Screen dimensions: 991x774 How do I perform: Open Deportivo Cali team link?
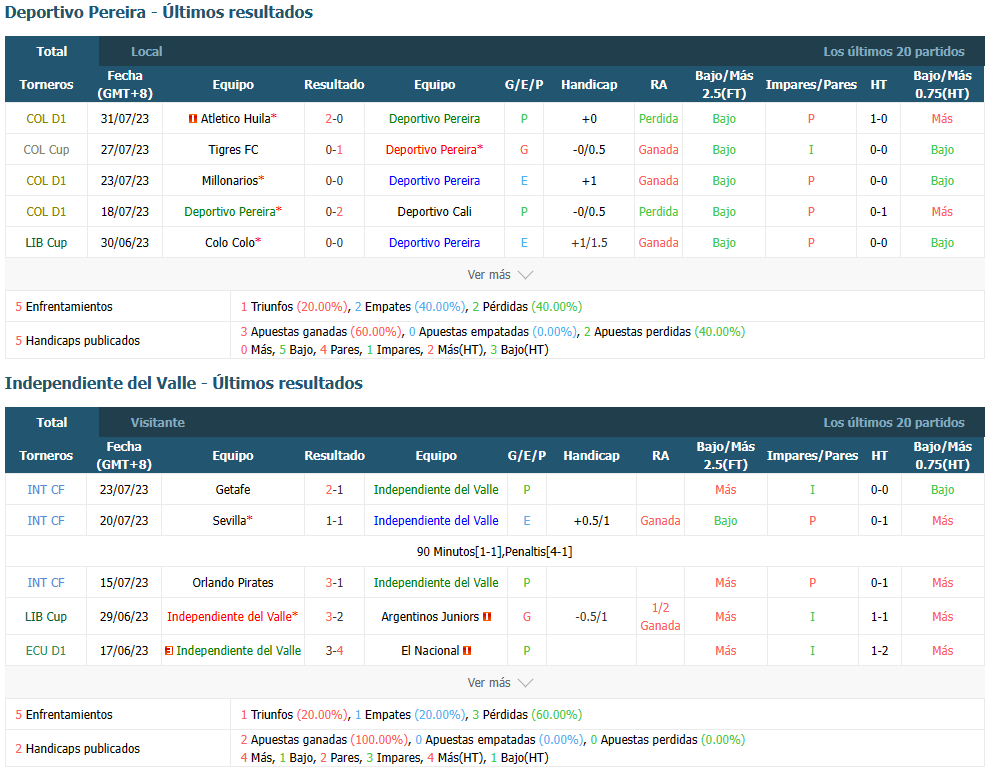tap(434, 212)
